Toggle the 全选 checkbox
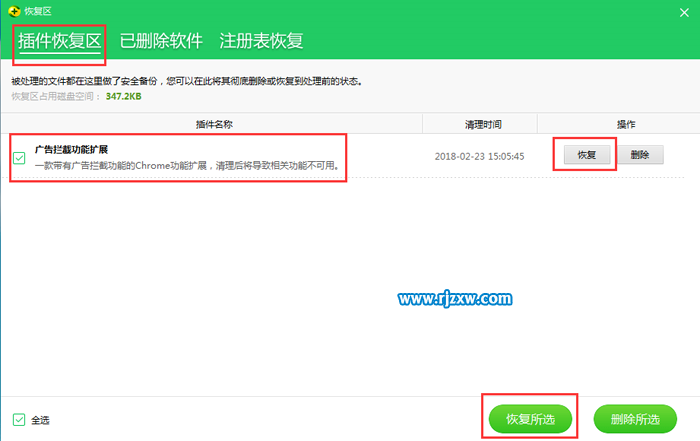Image resolution: width=700 pixels, height=441 pixels. point(19,420)
